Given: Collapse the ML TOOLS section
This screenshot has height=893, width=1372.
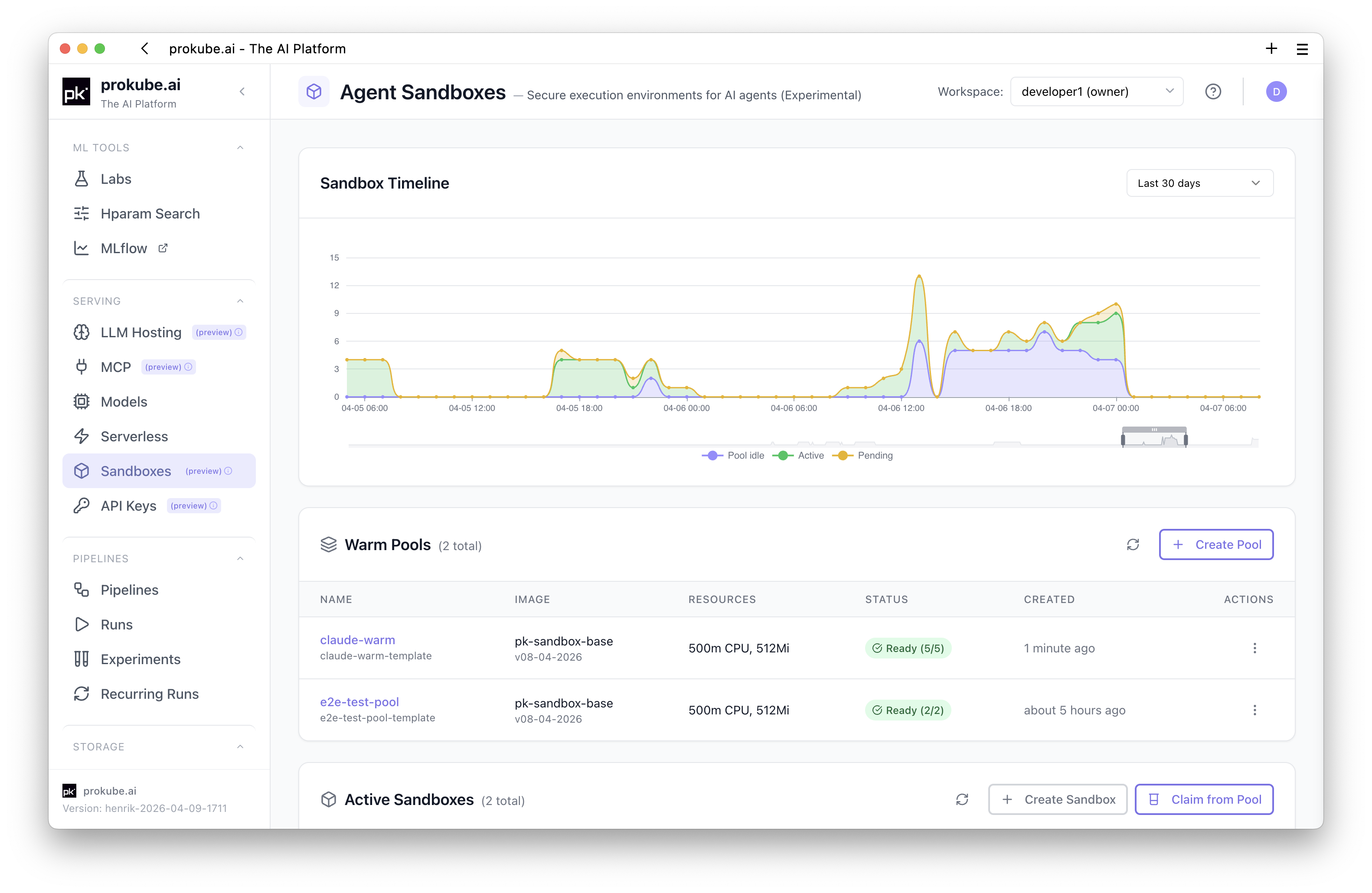Looking at the screenshot, I should (x=240, y=147).
